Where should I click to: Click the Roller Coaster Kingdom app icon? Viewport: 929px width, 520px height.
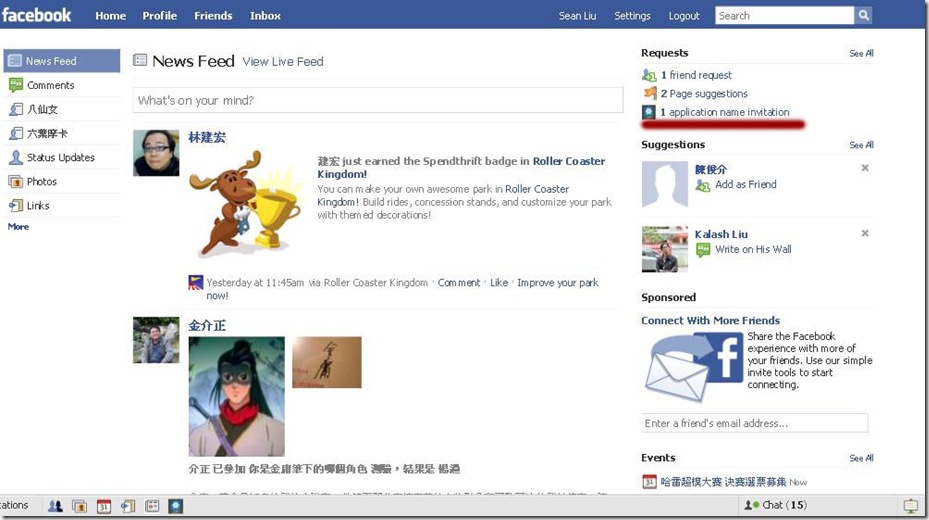196,283
